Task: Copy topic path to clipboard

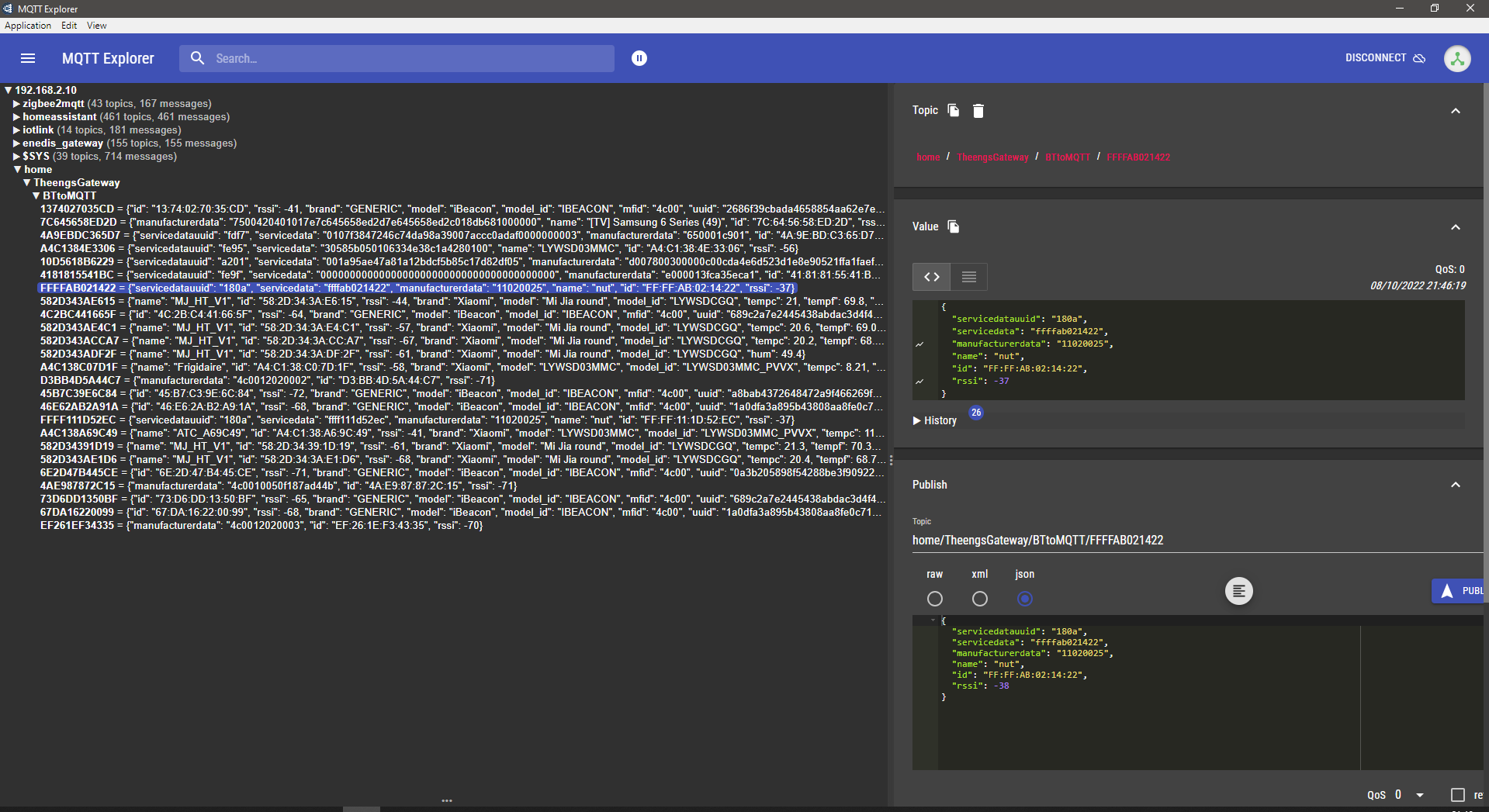Action: pyautogui.click(x=954, y=111)
